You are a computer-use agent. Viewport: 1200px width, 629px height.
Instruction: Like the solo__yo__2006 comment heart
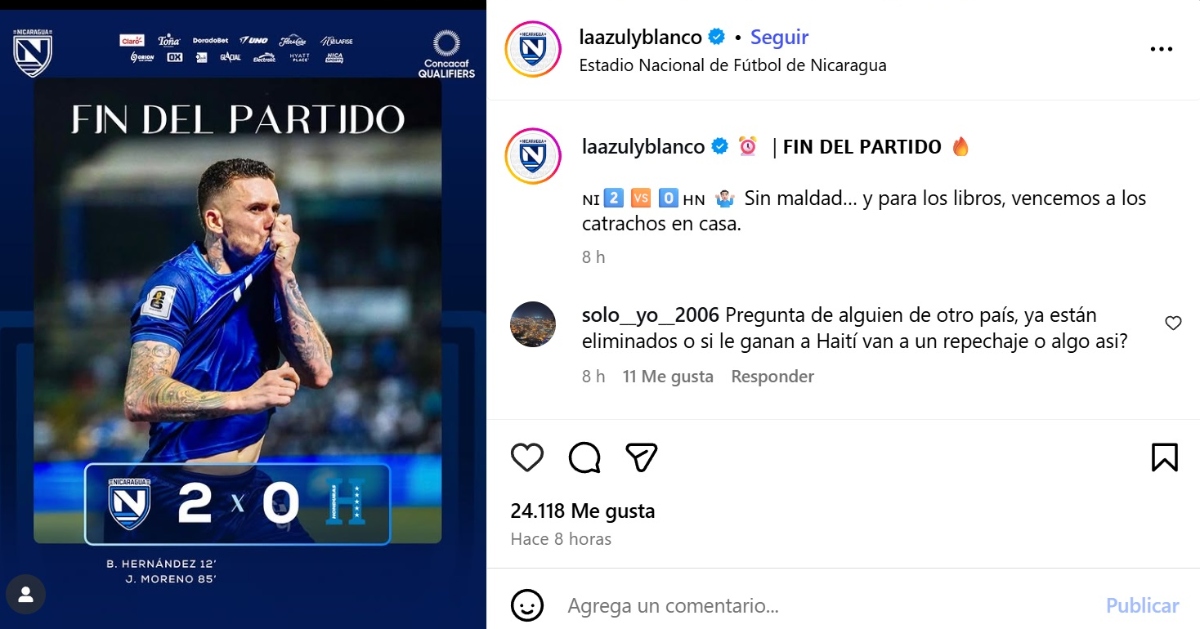pyautogui.click(x=1173, y=323)
